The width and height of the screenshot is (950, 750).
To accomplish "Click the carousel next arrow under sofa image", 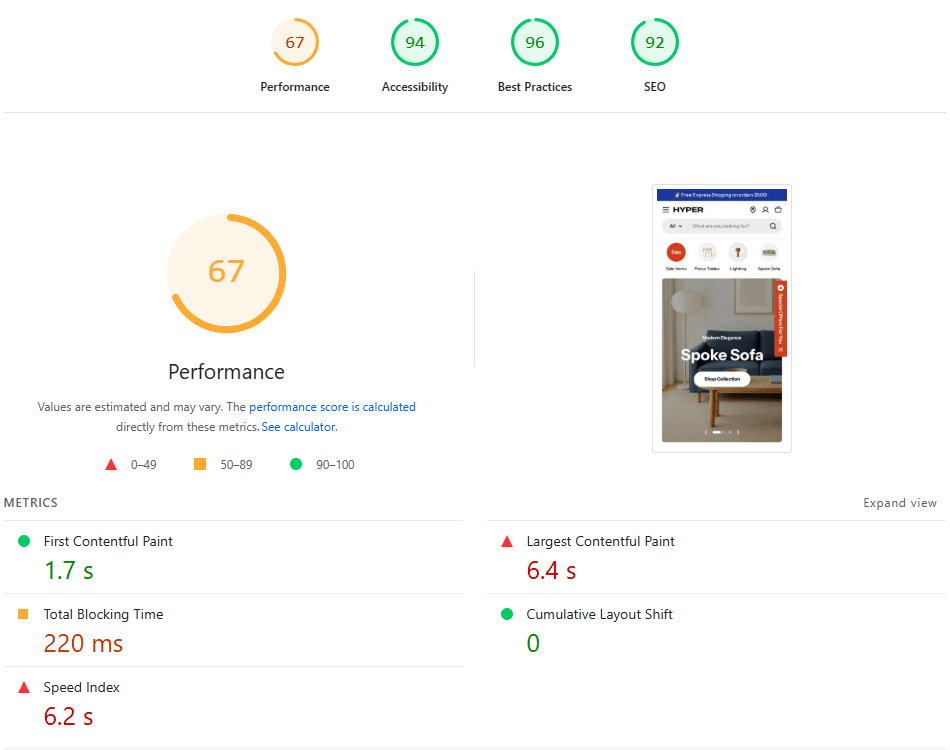I will (x=738, y=432).
